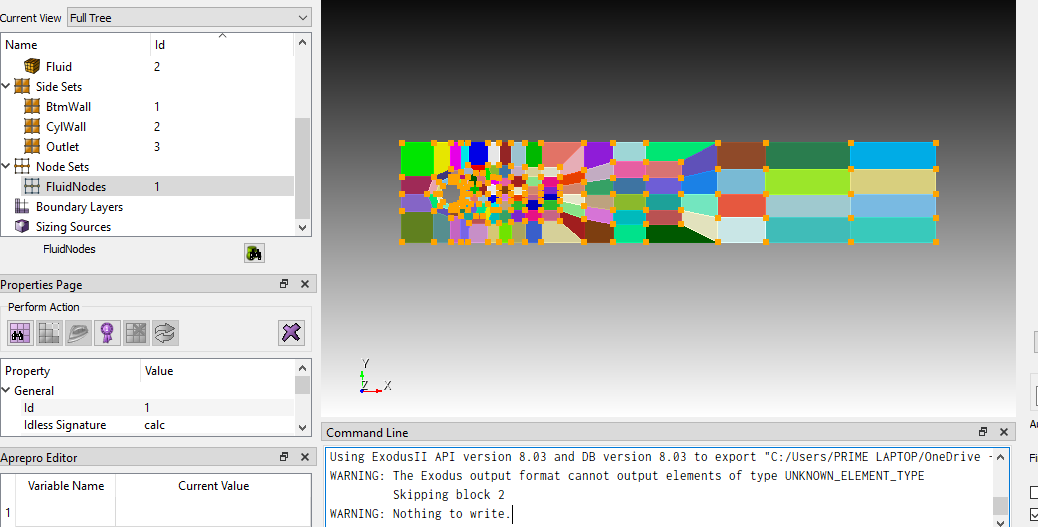Click the Sizing Sources icon

point(22,226)
